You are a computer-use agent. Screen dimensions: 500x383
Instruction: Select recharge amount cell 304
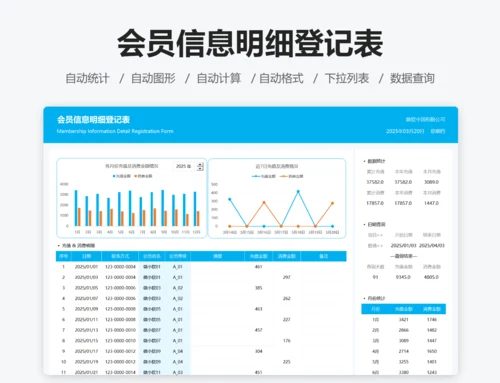tap(259, 351)
